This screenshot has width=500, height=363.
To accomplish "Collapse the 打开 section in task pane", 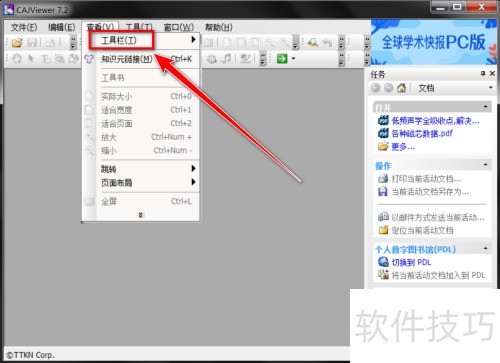I will (x=485, y=107).
